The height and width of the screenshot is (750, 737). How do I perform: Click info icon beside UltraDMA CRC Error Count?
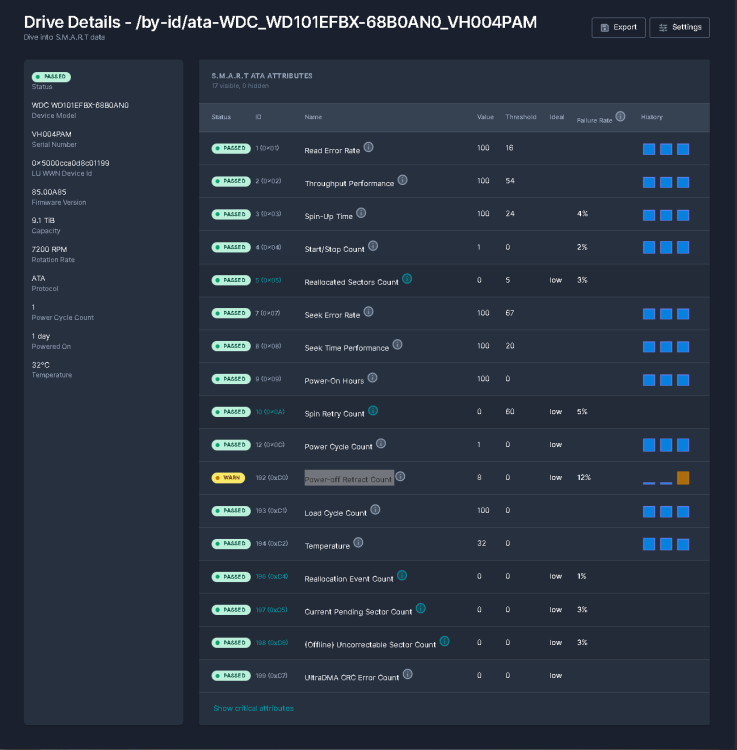(x=407, y=674)
